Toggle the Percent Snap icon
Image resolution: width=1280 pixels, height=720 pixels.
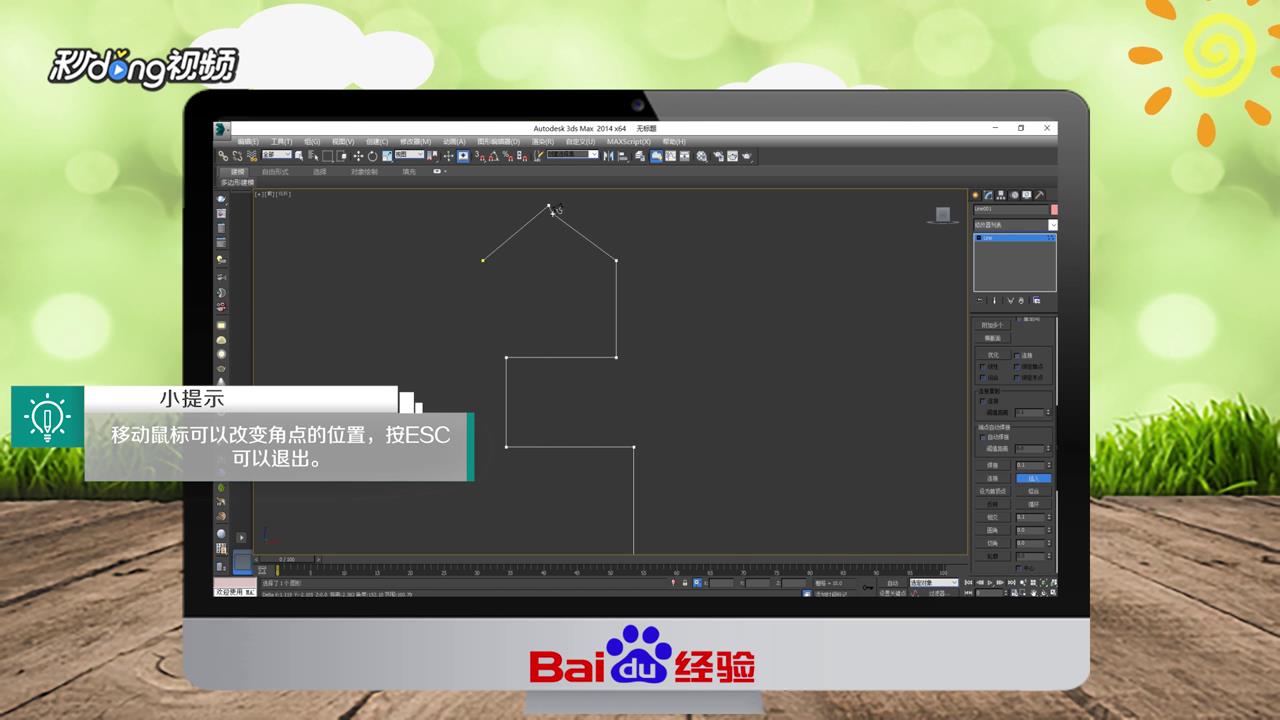coord(508,156)
